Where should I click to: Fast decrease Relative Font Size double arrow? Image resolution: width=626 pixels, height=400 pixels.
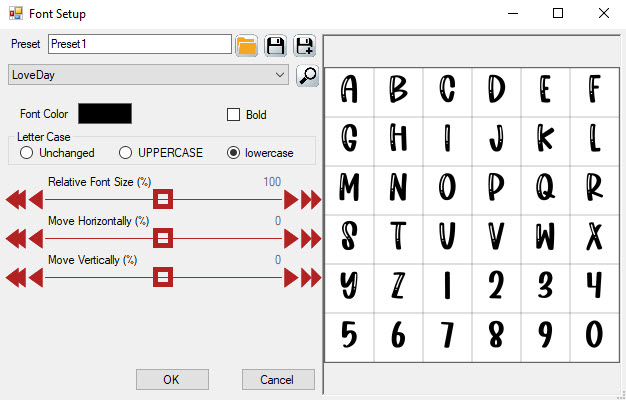[16, 200]
